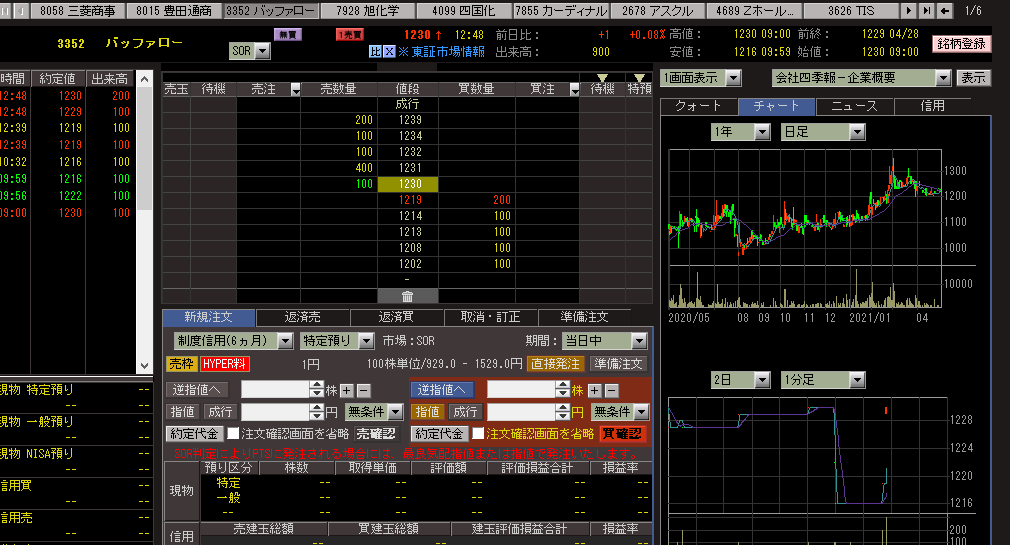Open the chart timeframe 1年 dropdown
This screenshot has width=1010, height=545.
point(761,132)
